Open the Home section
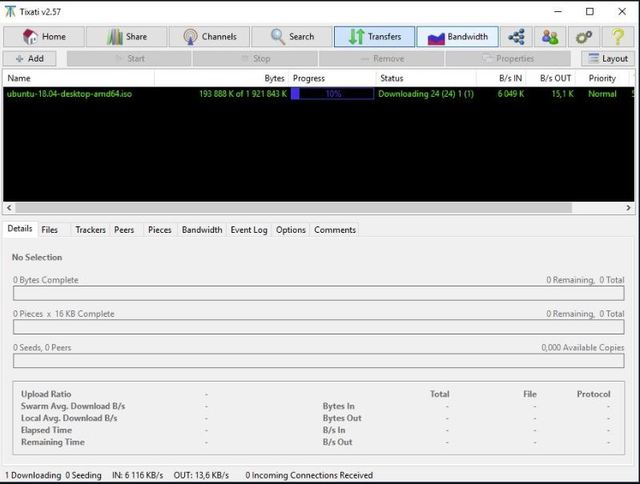 click(42, 37)
